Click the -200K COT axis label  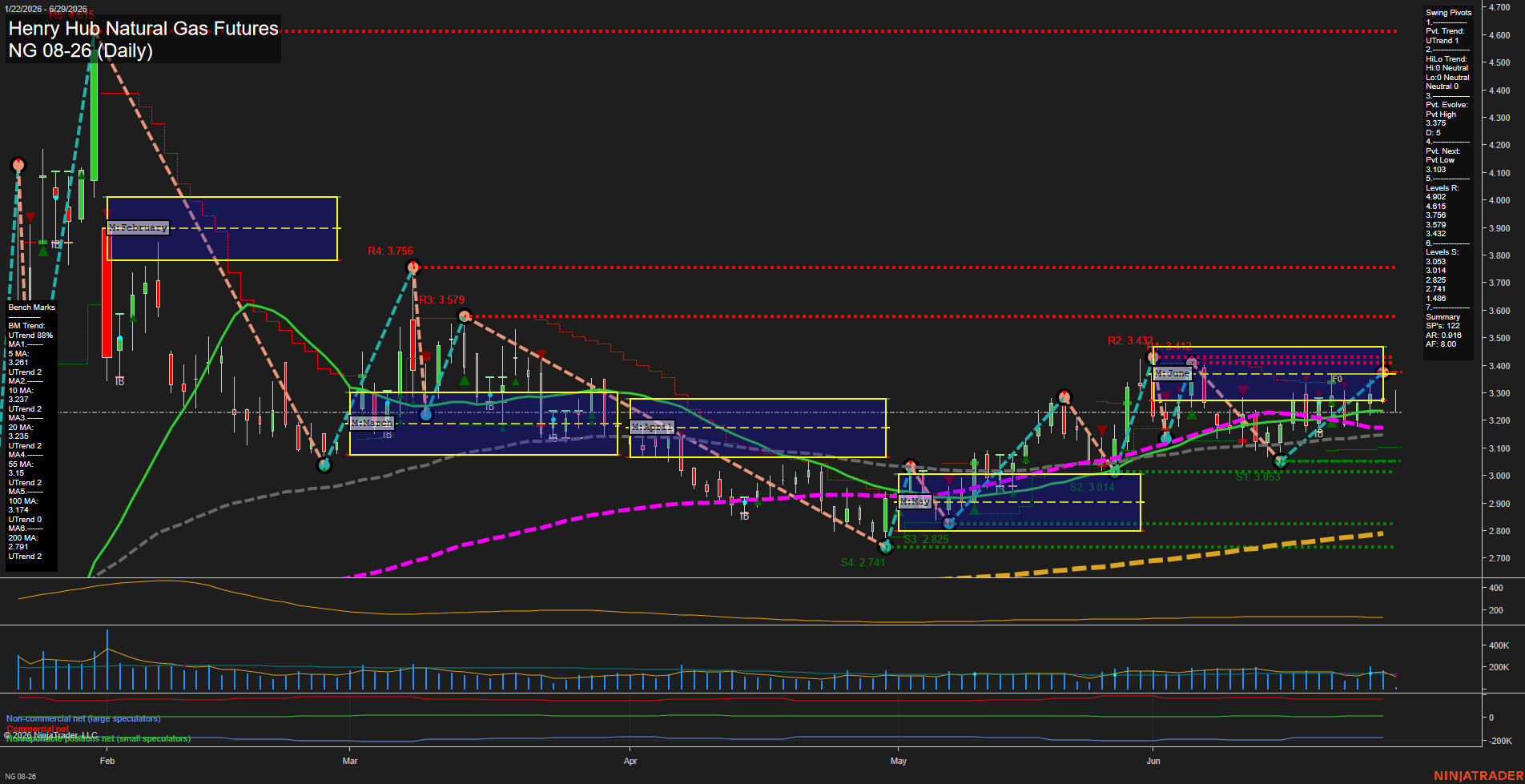click(x=1499, y=741)
